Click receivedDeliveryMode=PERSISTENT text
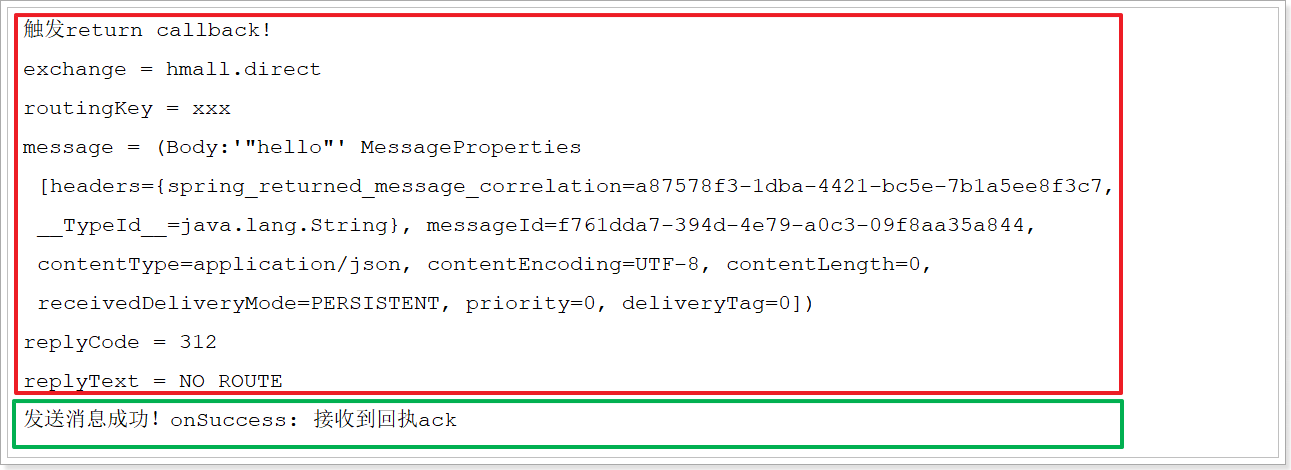1291x470 pixels. (238, 303)
